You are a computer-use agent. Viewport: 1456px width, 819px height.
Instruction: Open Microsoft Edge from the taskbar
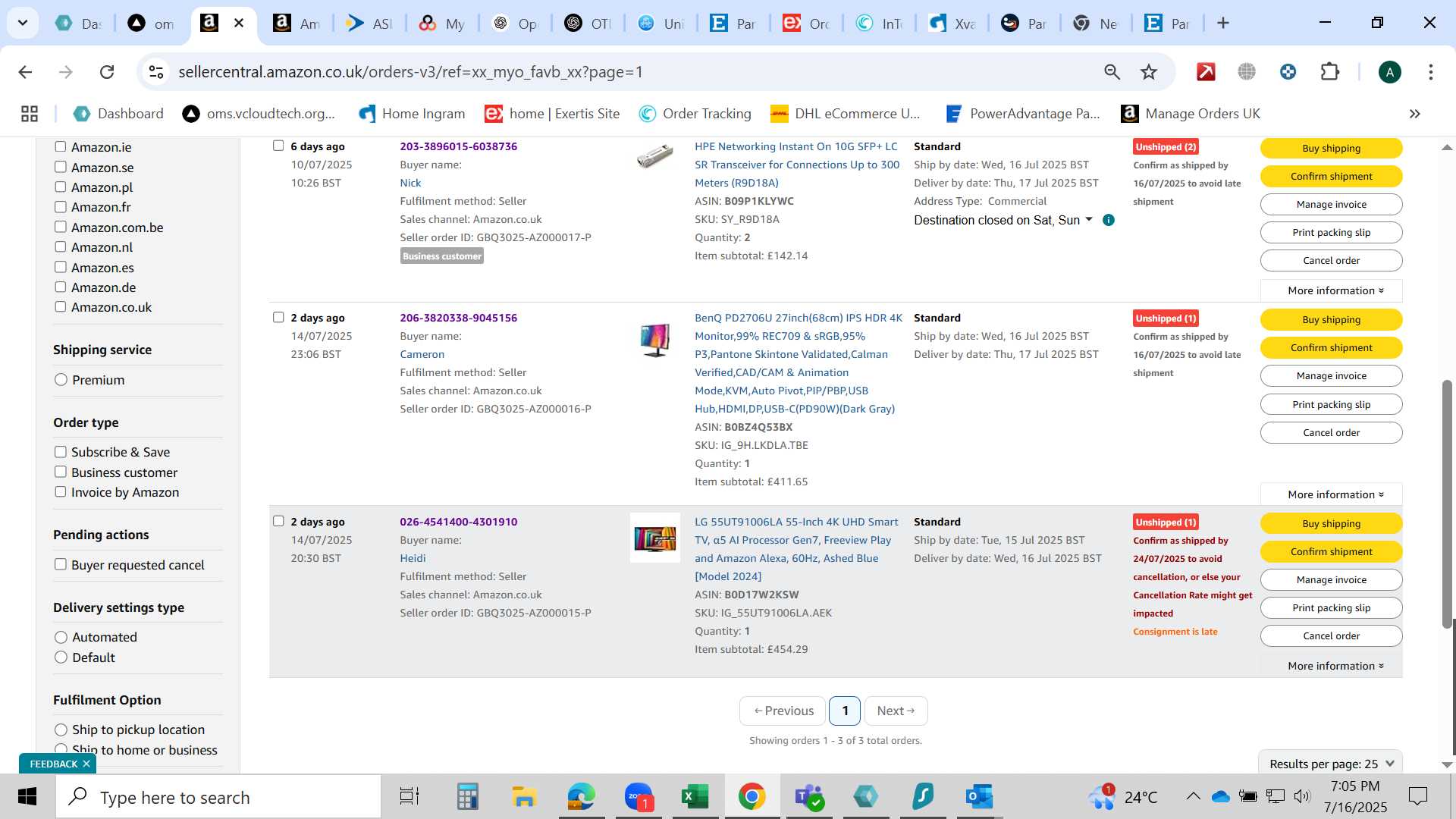(x=581, y=797)
